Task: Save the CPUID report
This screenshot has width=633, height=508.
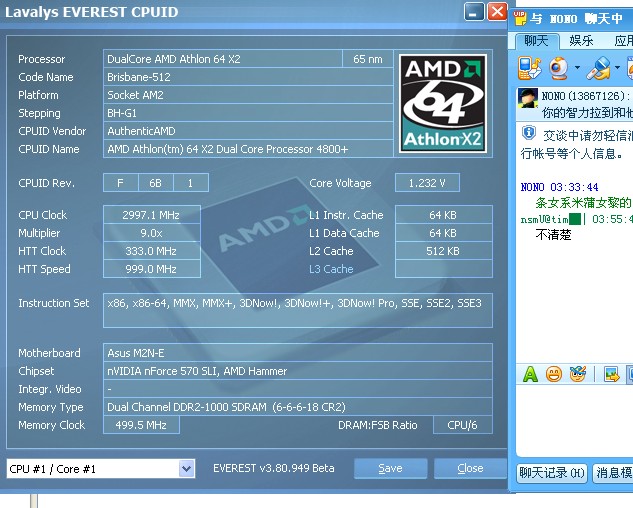Action: point(390,468)
